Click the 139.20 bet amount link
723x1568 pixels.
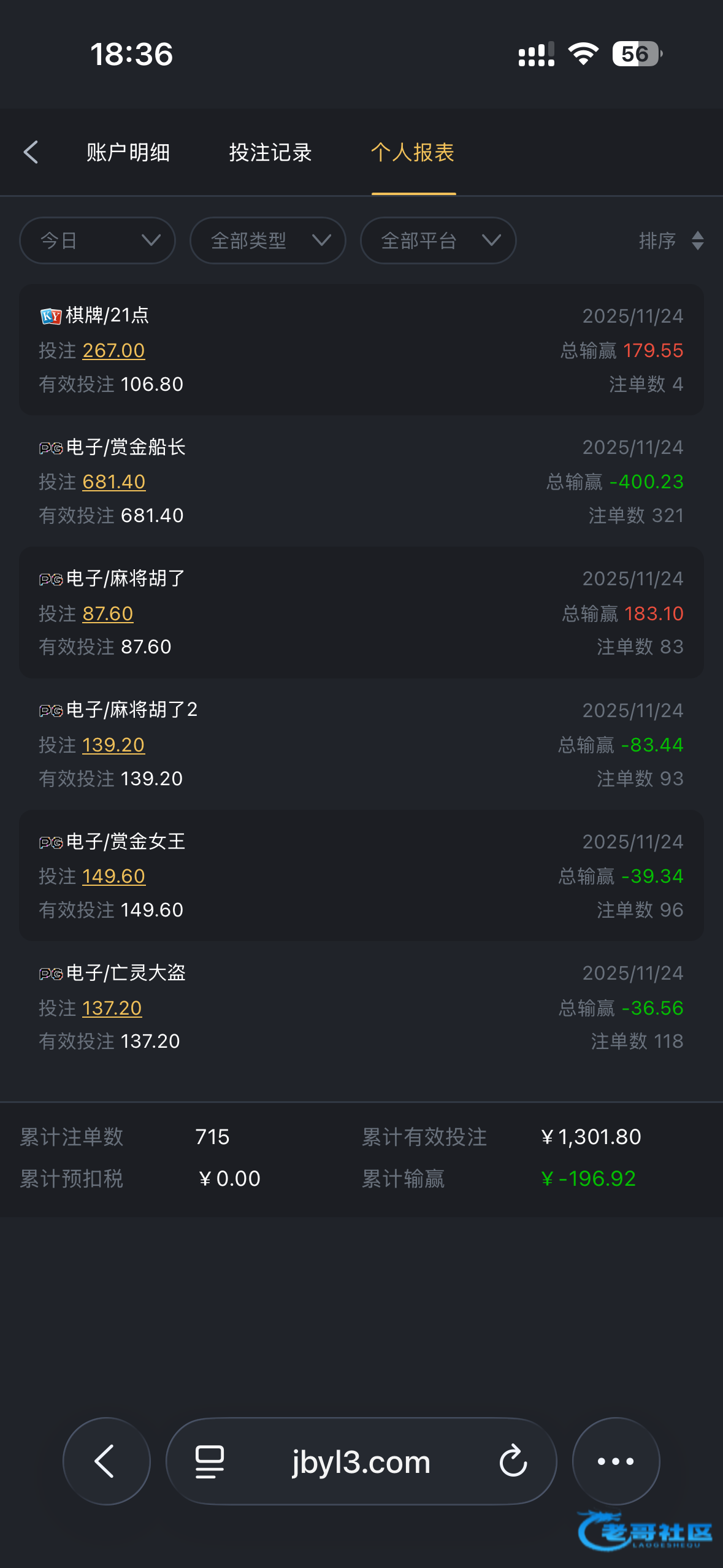coord(113,745)
